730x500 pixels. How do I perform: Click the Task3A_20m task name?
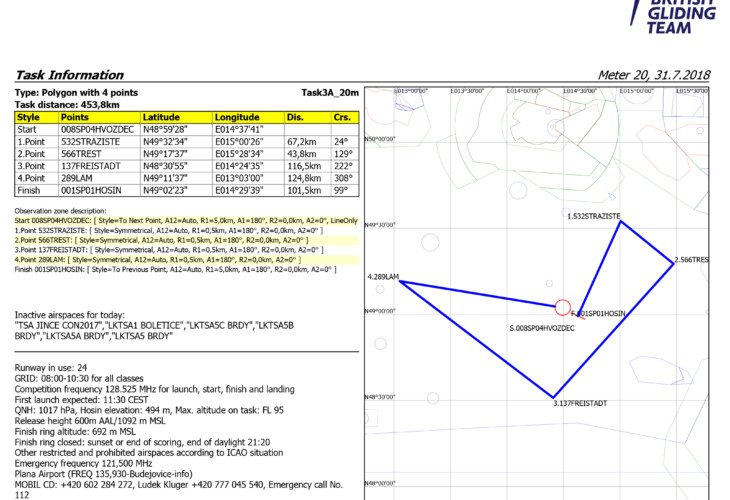coord(329,91)
